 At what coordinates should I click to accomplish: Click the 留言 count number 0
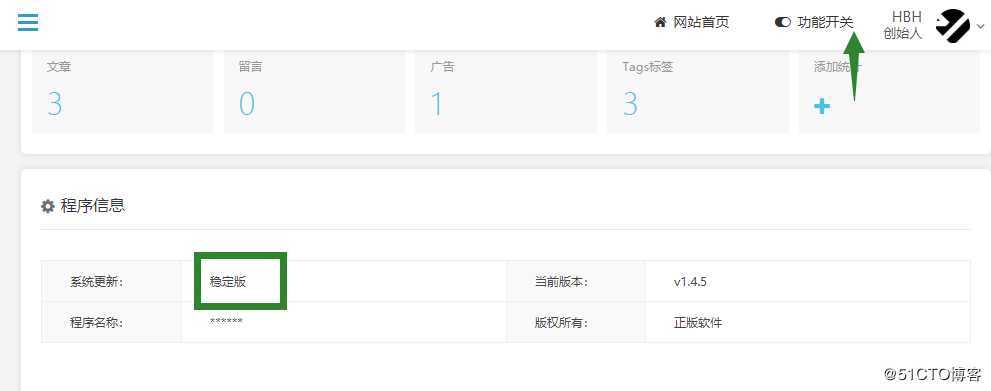246,104
